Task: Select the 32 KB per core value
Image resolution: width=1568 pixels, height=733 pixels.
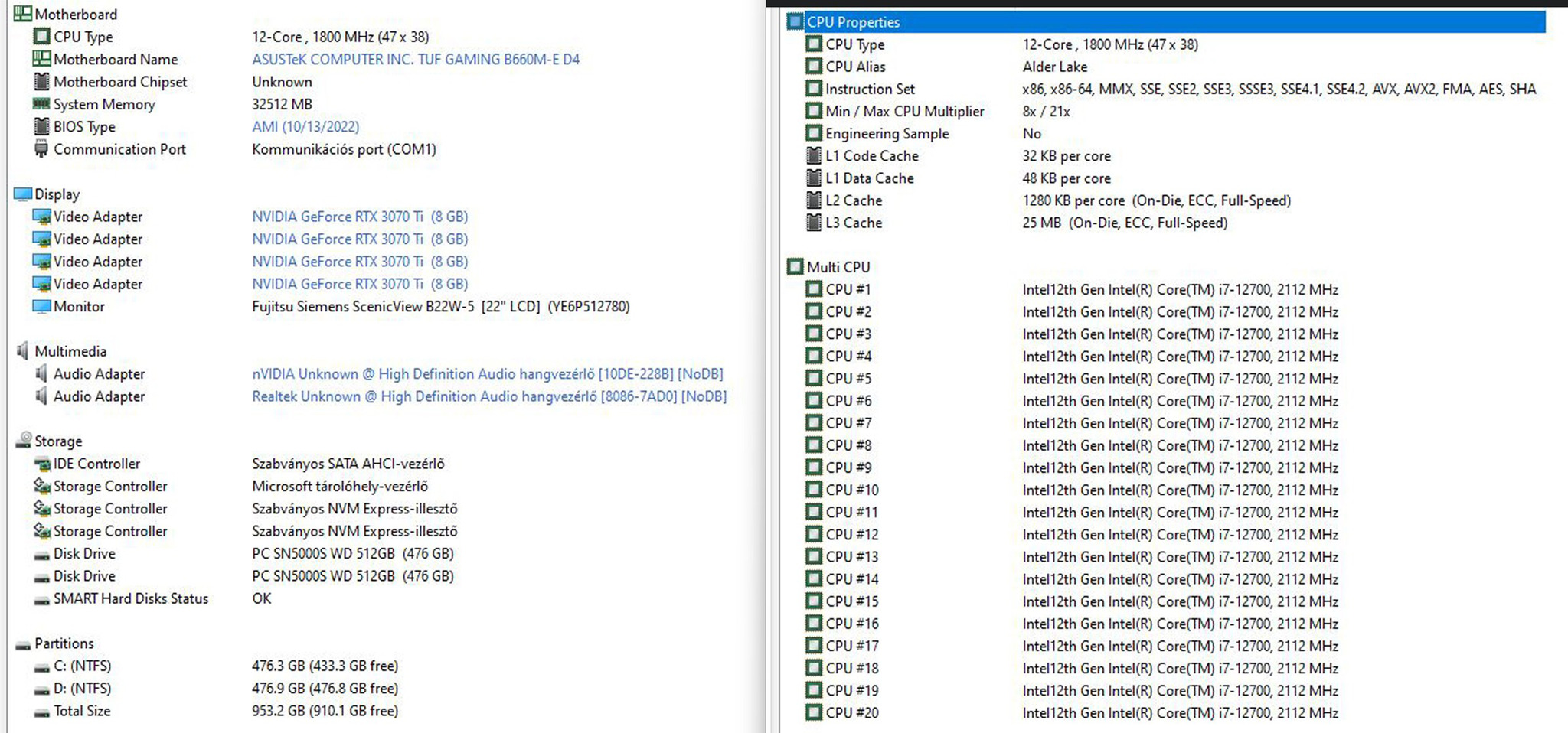Action: point(1067,155)
